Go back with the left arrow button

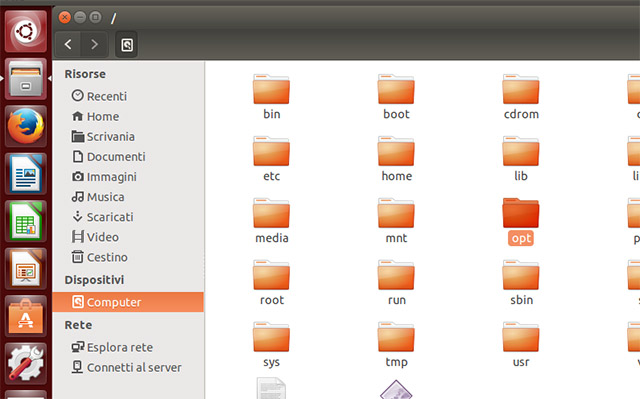pos(68,44)
